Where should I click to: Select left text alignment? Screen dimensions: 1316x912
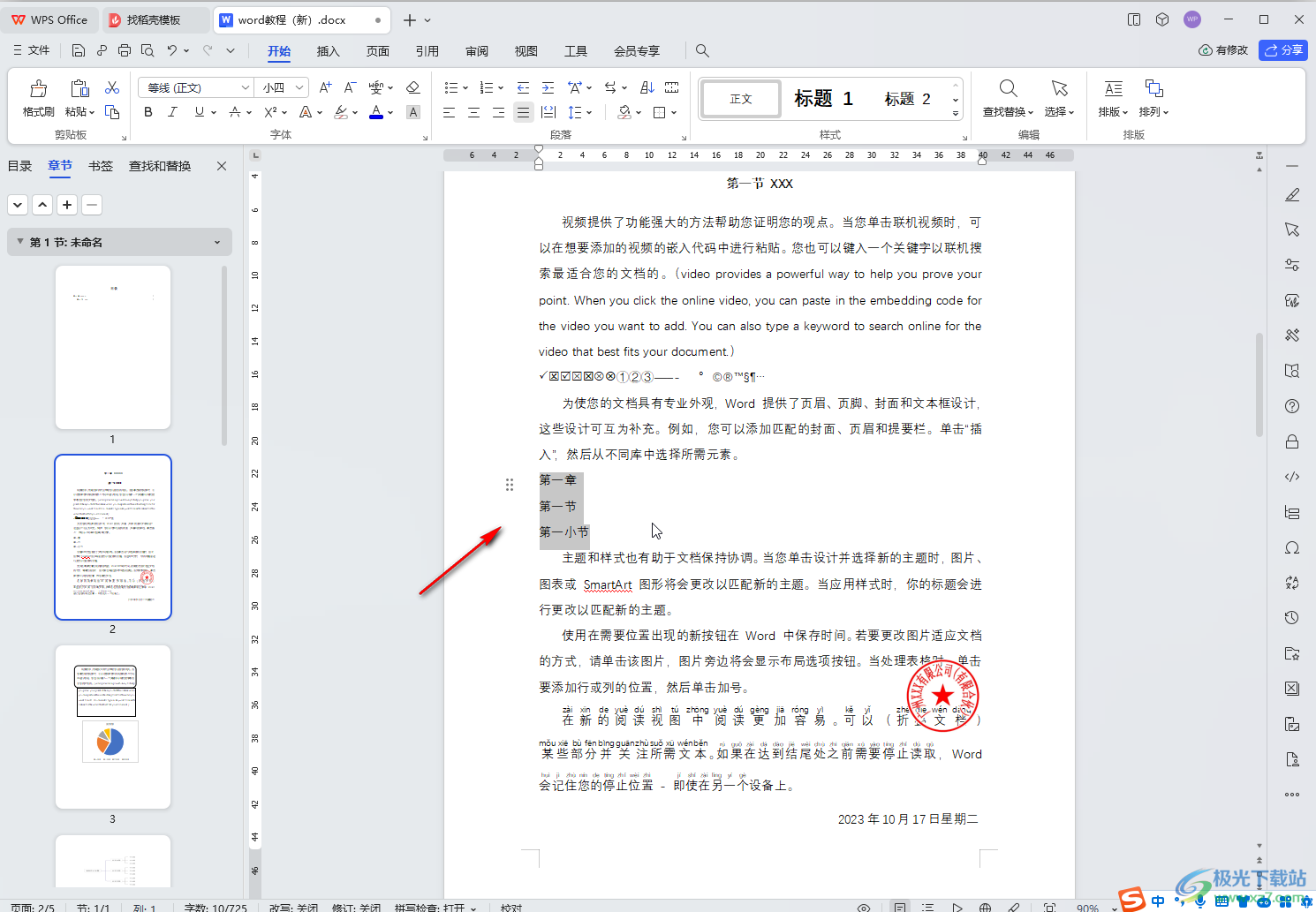tap(449, 112)
